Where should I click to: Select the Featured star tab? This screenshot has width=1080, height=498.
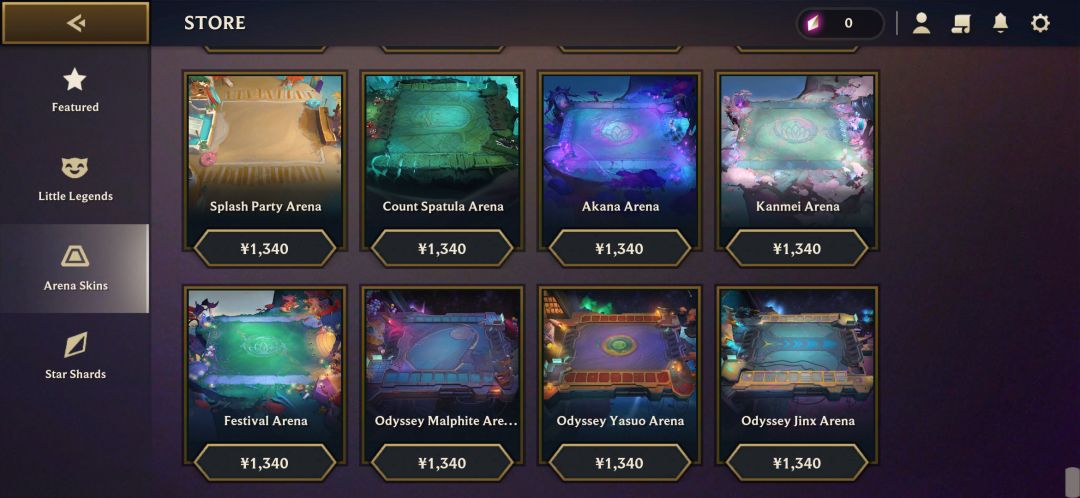pos(75,90)
